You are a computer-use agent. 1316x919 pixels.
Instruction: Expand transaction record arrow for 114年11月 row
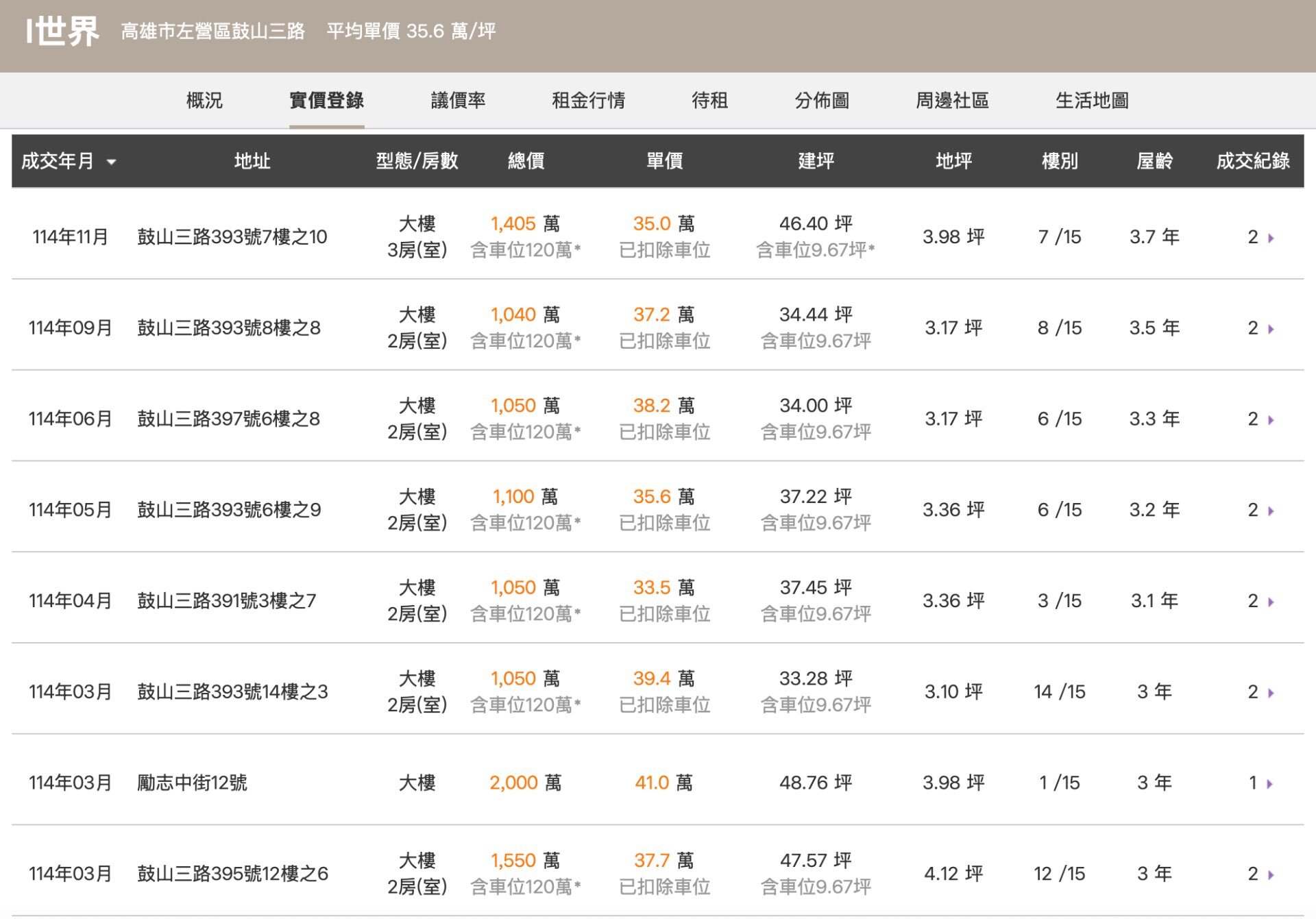(1271, 238)
